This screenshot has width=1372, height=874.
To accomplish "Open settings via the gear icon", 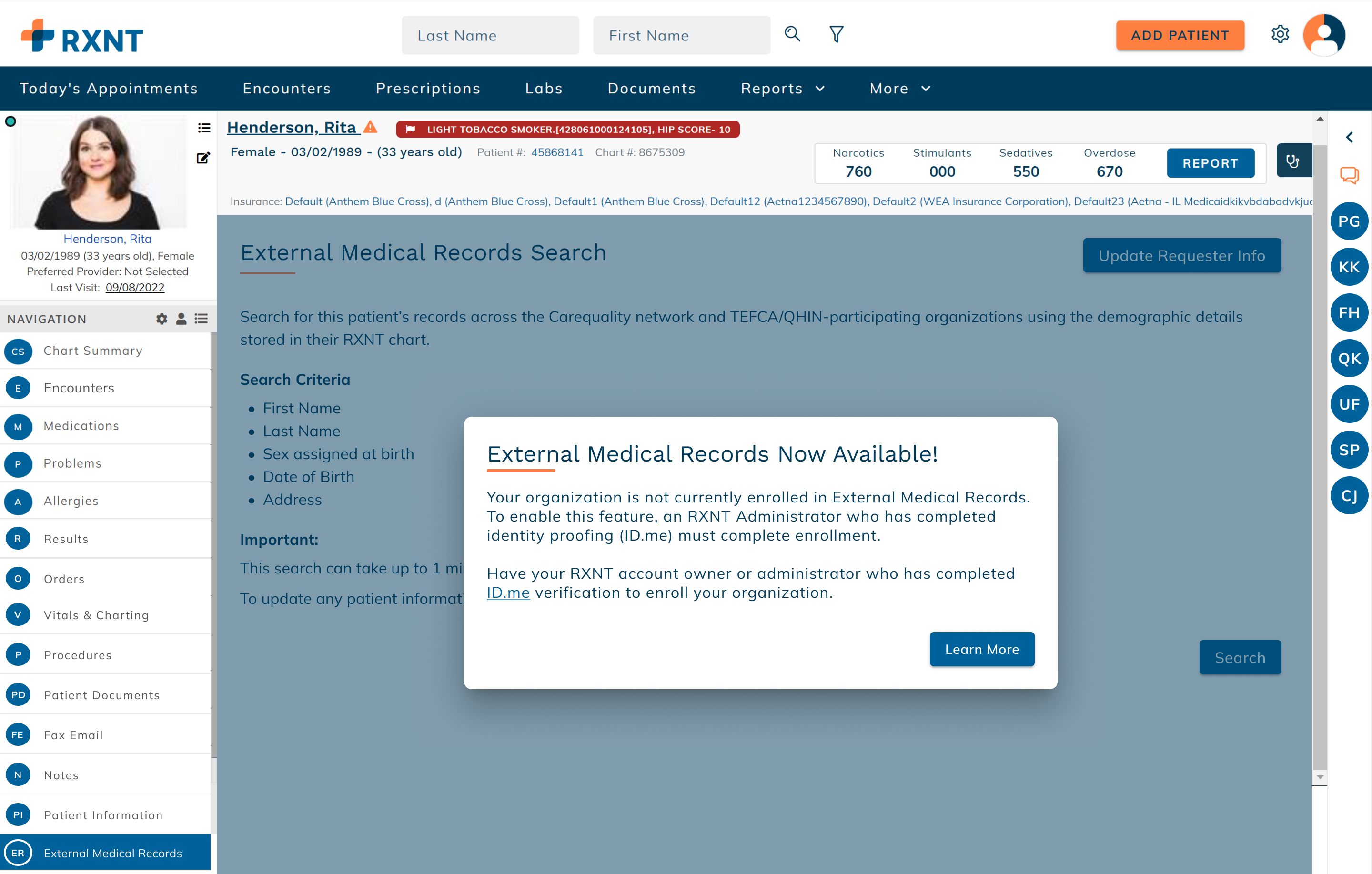I will [x=1280, y=34].
